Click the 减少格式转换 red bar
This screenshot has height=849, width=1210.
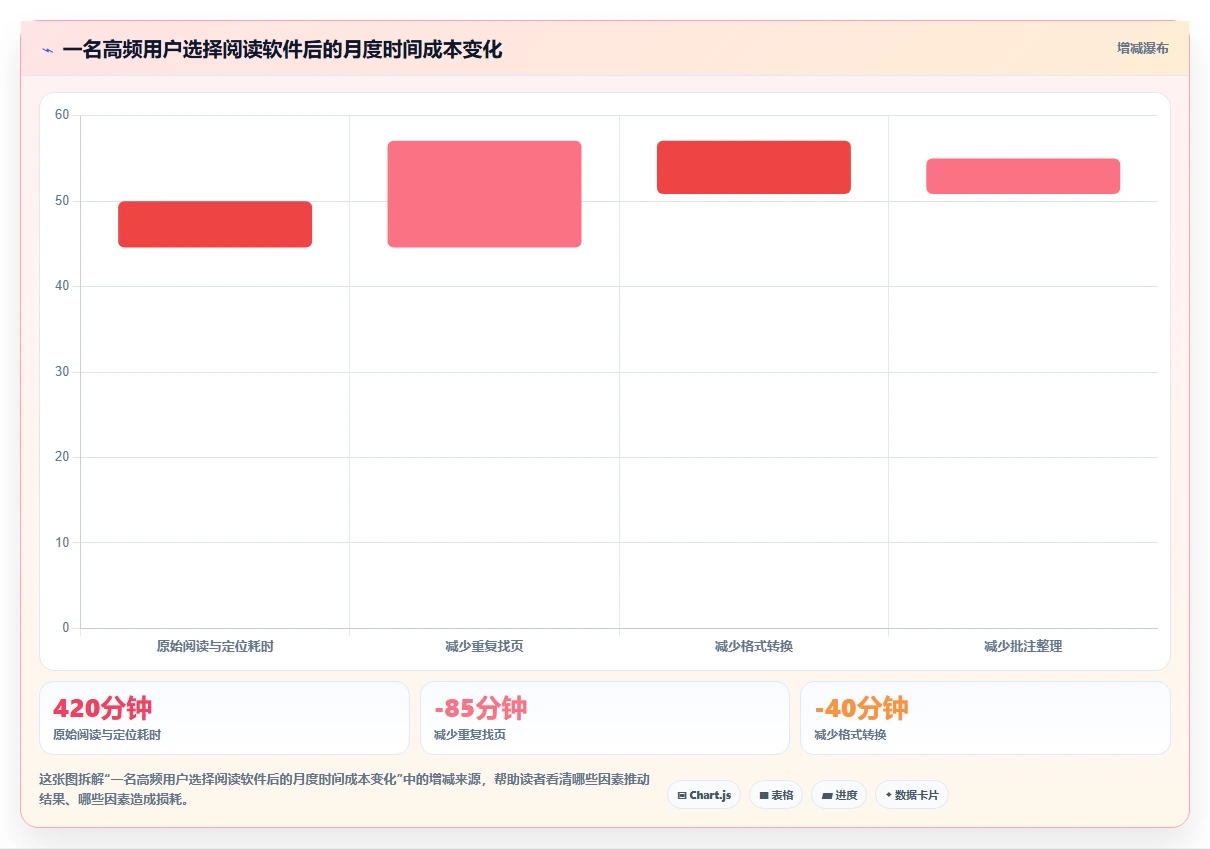pyautogui.click(x=754, y=167)
